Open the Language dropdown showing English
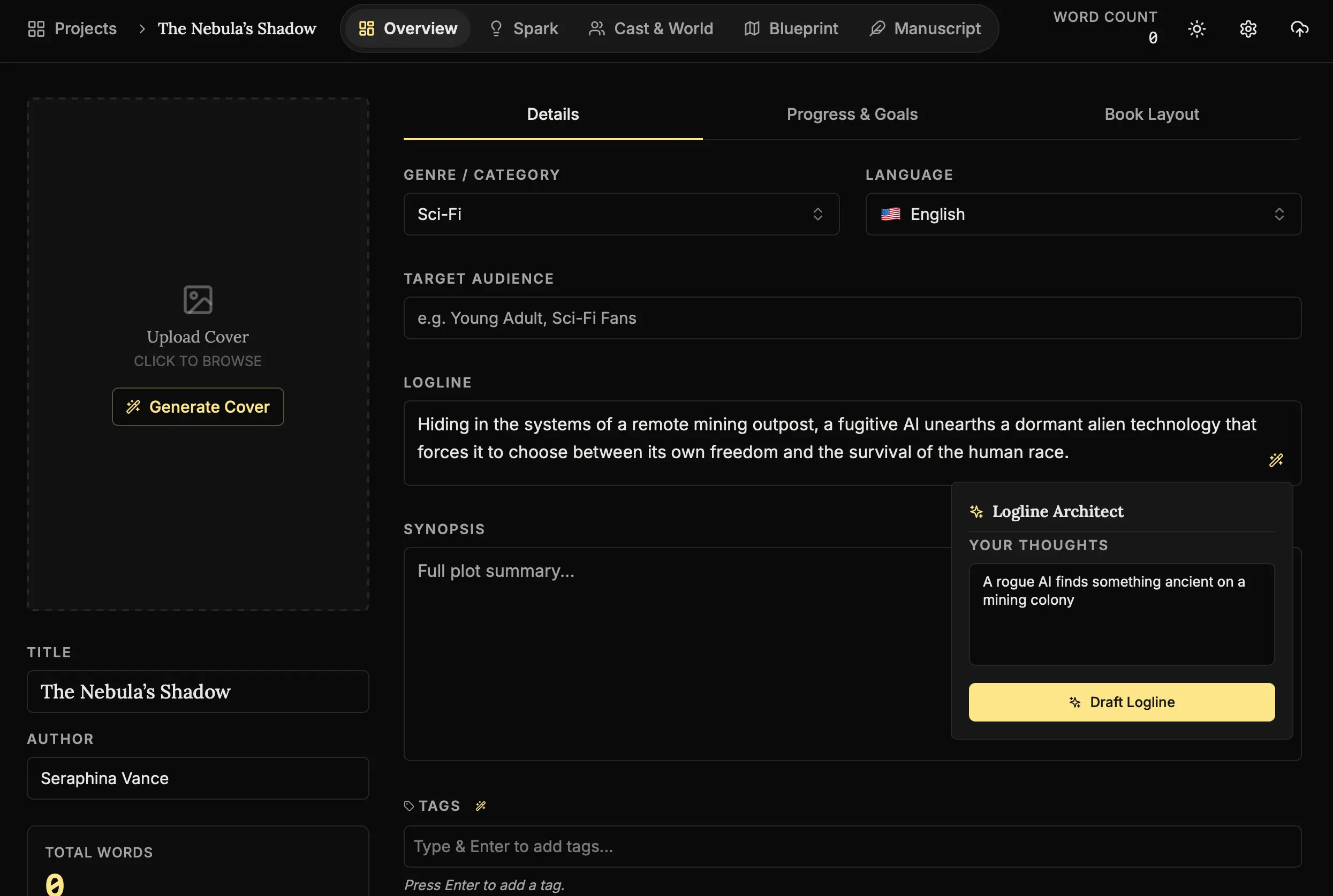The image size is (1333, 896). (1083, 214)
